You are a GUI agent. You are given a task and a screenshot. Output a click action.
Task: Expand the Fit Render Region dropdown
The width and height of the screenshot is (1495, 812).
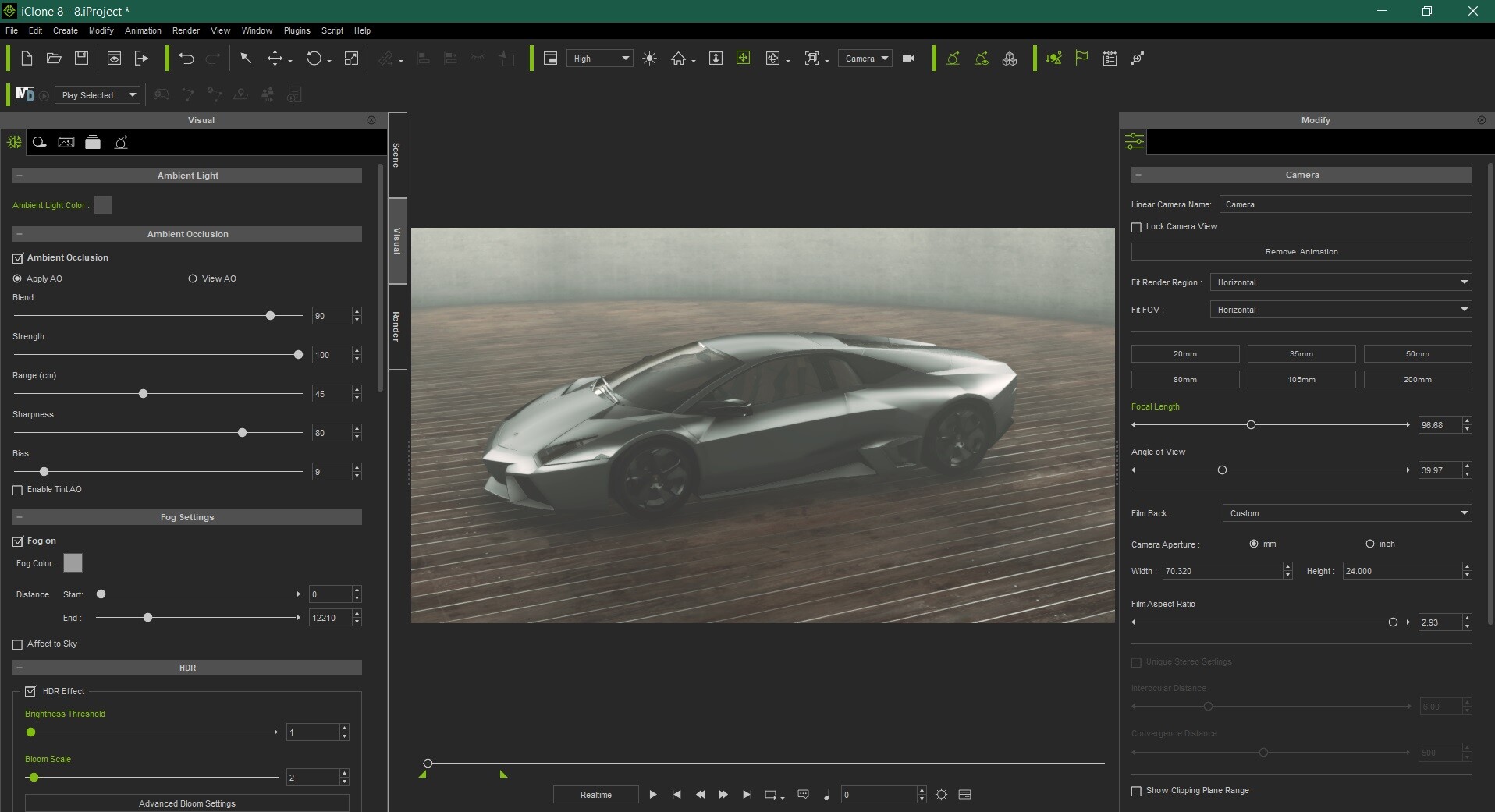pos(1341,282)
